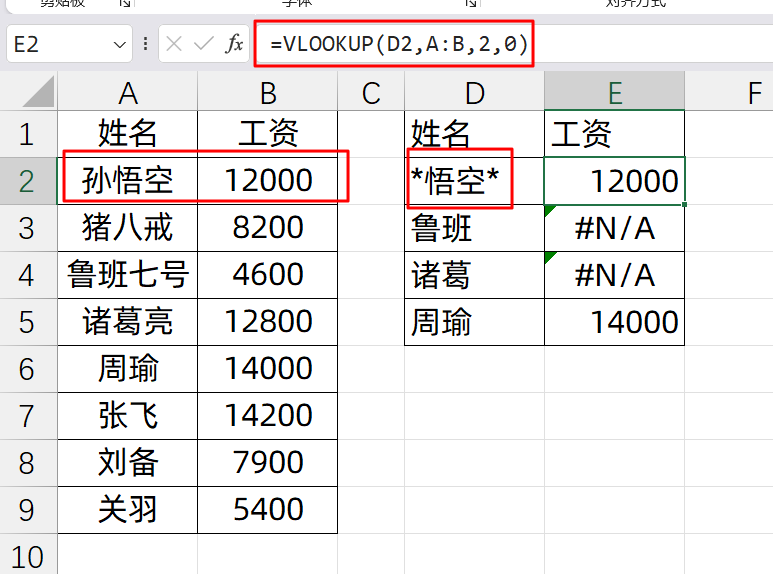Click cell B6 with value 14000
The image size is (773, 574).
[x=268, y=369]
